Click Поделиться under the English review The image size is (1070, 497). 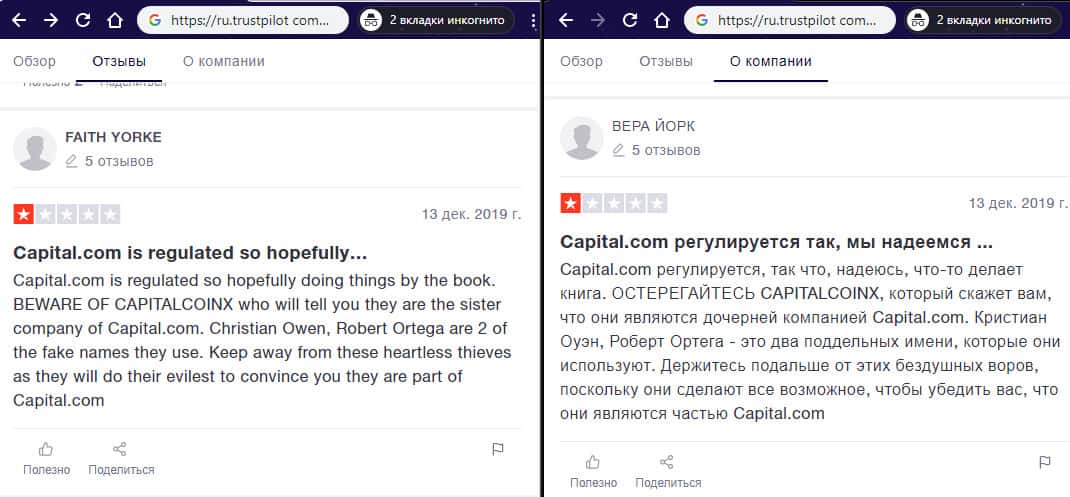point(121,458)
